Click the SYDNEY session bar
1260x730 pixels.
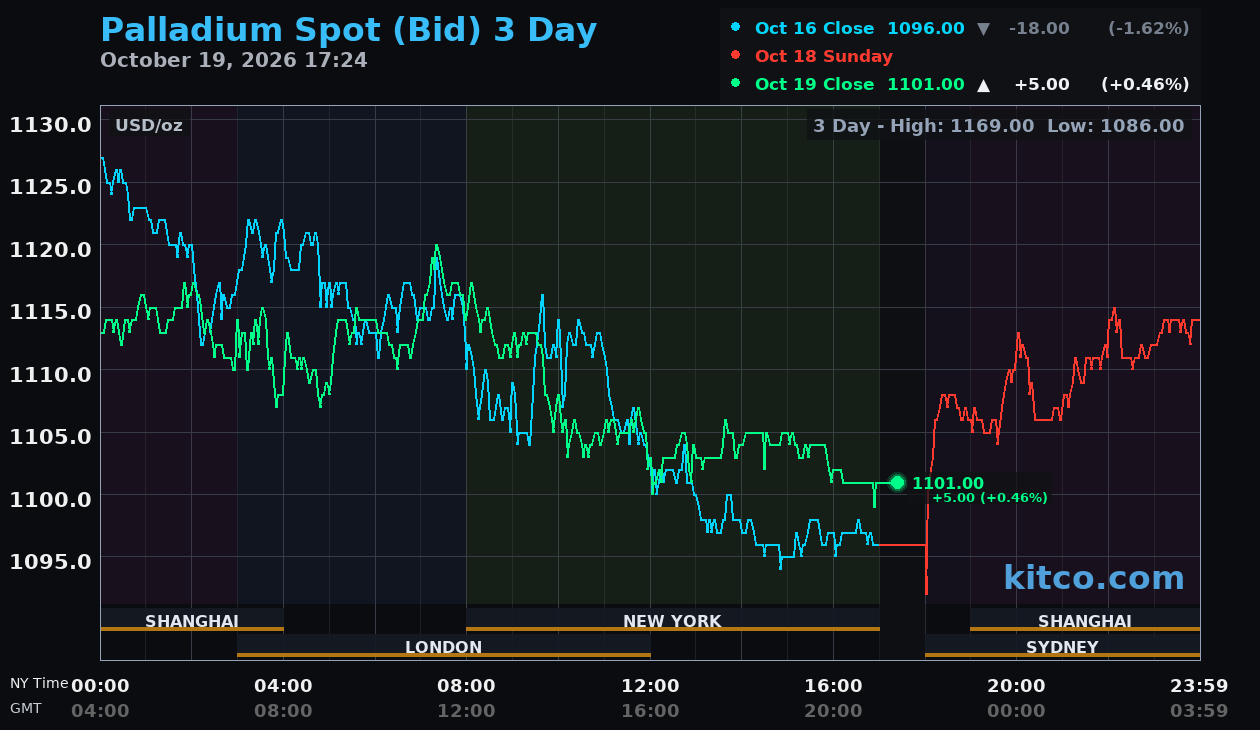1062,647
